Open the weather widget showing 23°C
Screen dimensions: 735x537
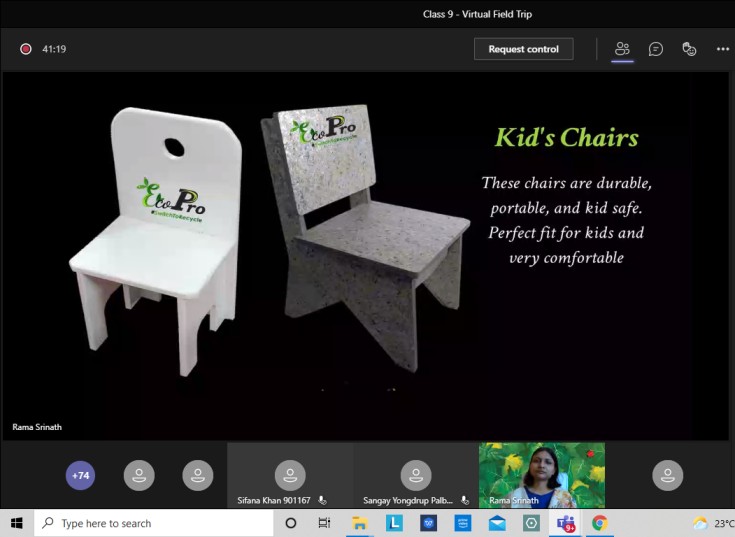point(713,523)
